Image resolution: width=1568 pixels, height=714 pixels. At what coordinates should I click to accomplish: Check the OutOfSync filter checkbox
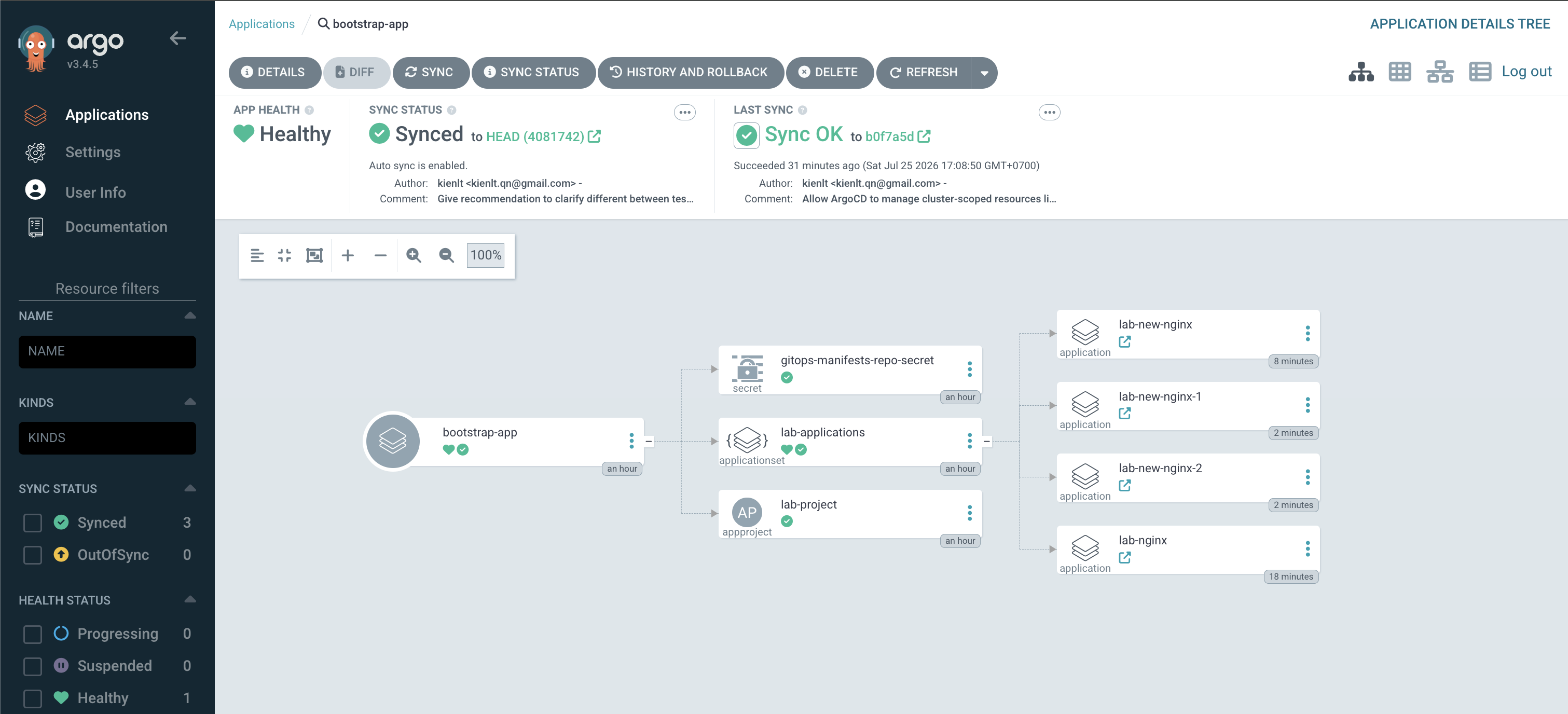click(32, 555)
